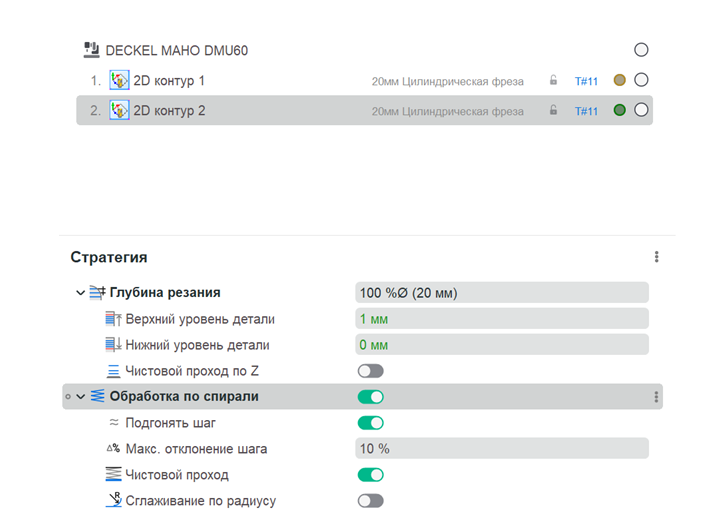Click the Сглаживание по радиусу label
Image resolution: width=720 pixels, height=528 pixels.
201,501
